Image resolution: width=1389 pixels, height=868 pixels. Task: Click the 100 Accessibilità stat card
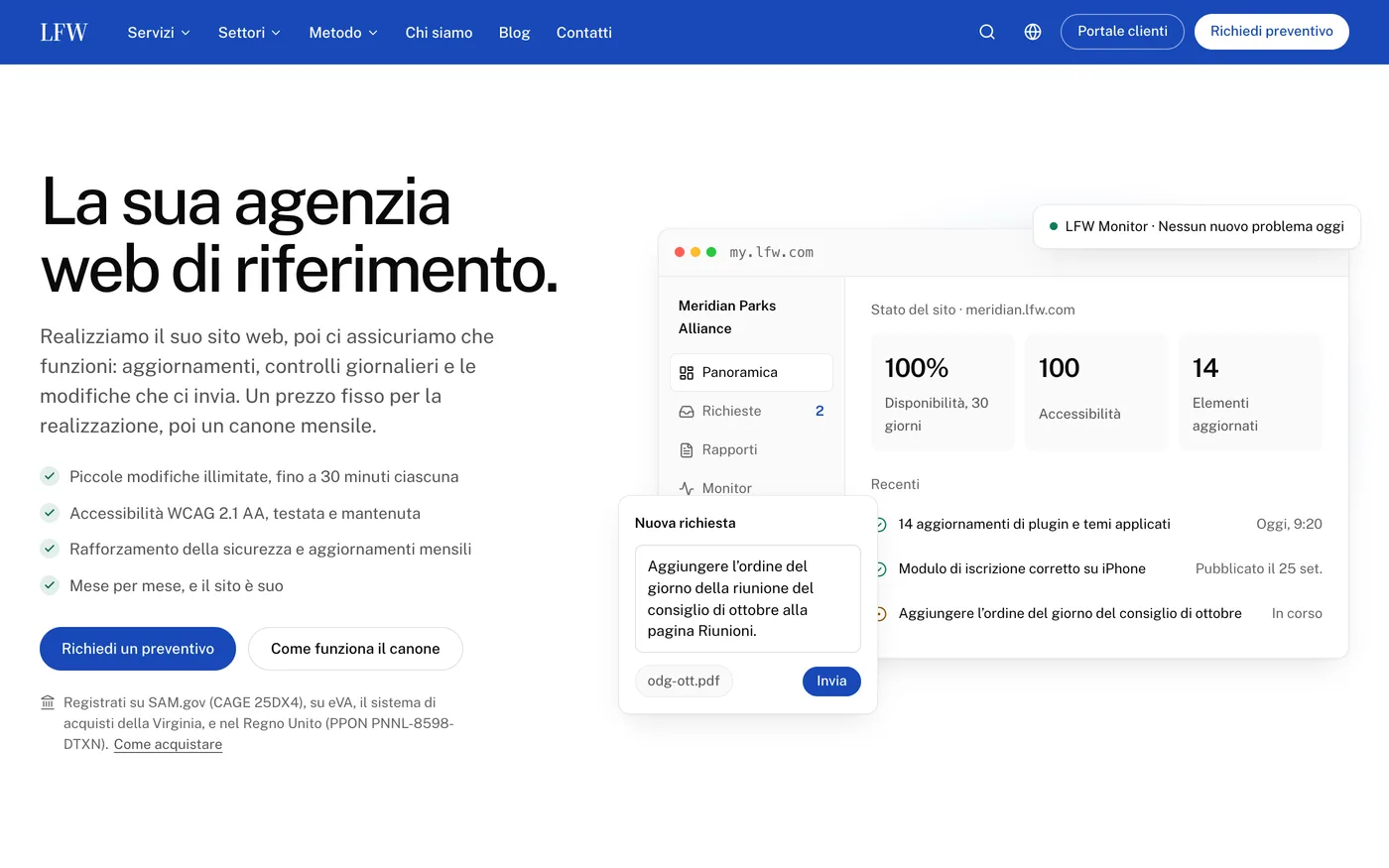click(x=1096, y=393)
